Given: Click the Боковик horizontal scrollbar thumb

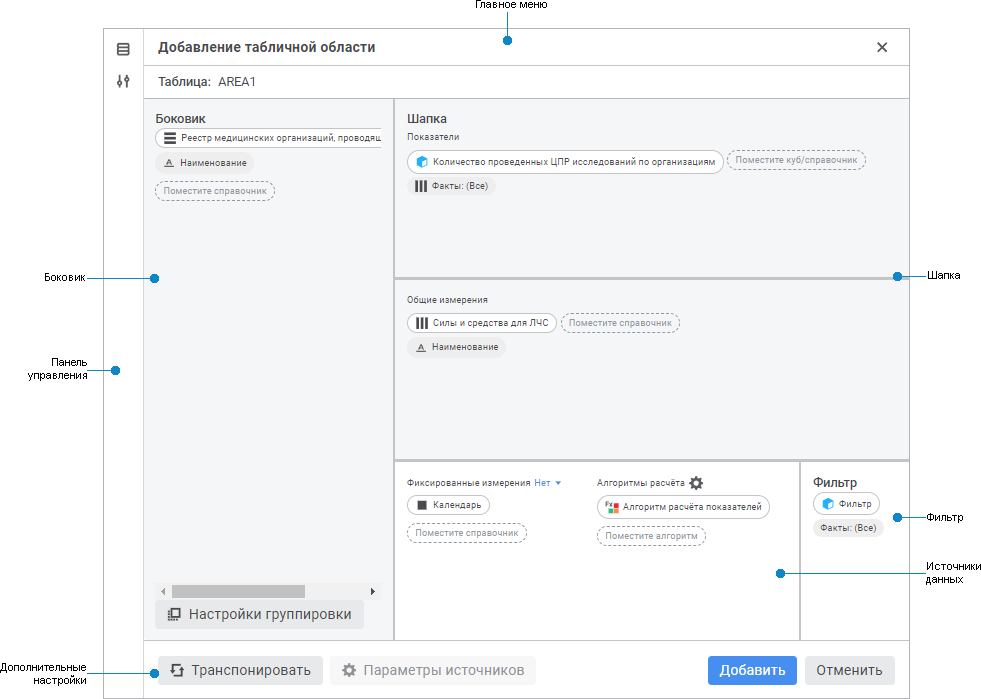Looking at the screenshot, I should click(238, 592).
